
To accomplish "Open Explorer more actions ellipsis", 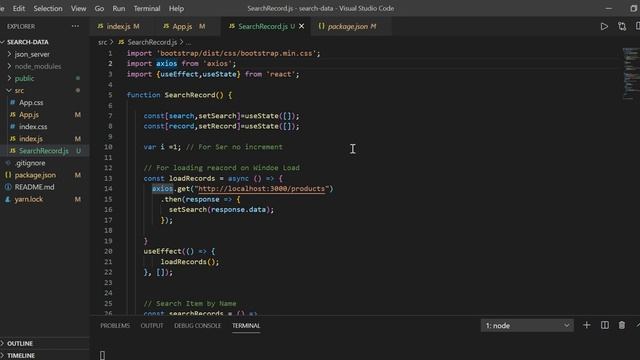I will point(75,26).
